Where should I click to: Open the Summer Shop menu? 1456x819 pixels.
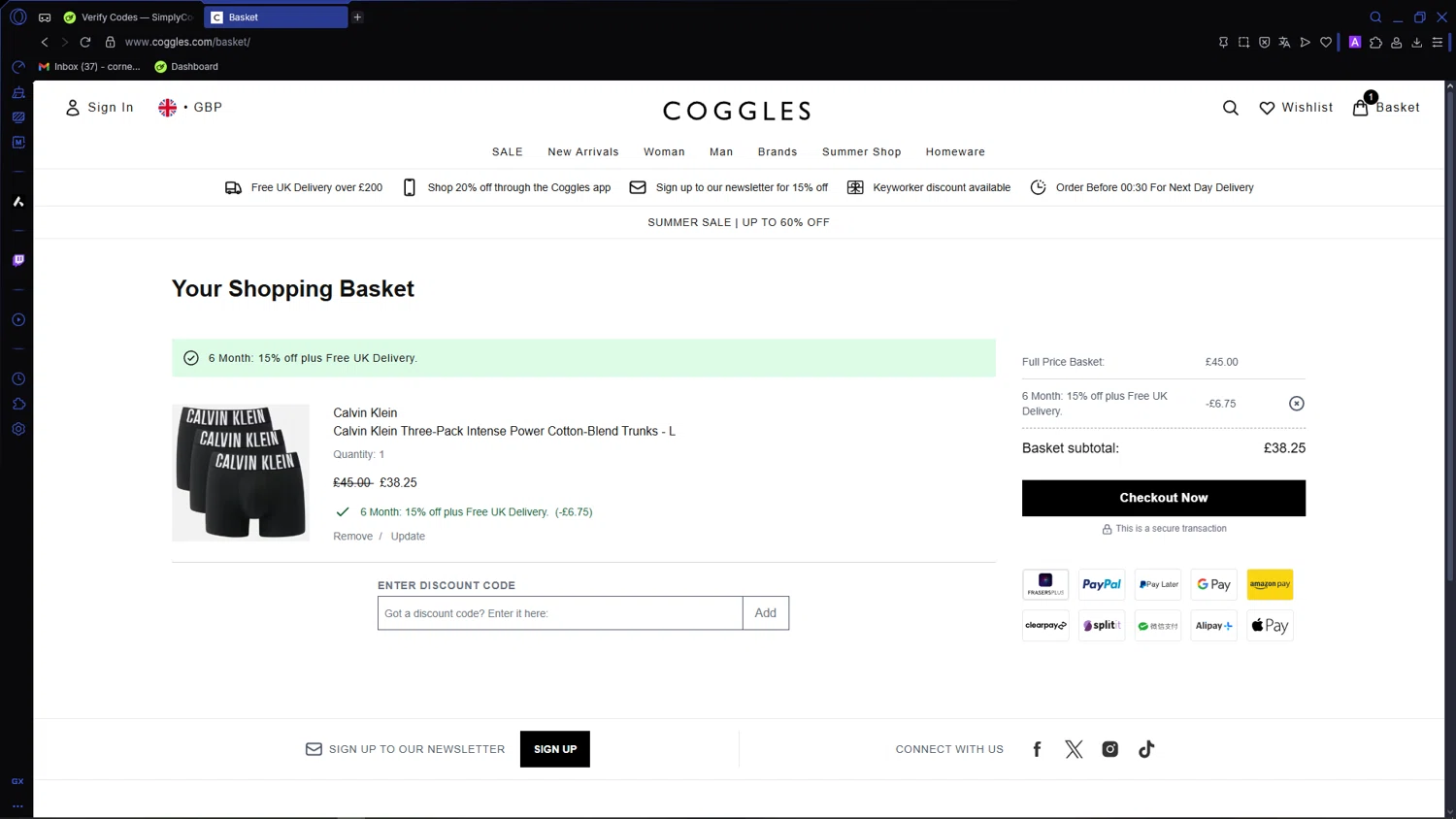[862, 152]
